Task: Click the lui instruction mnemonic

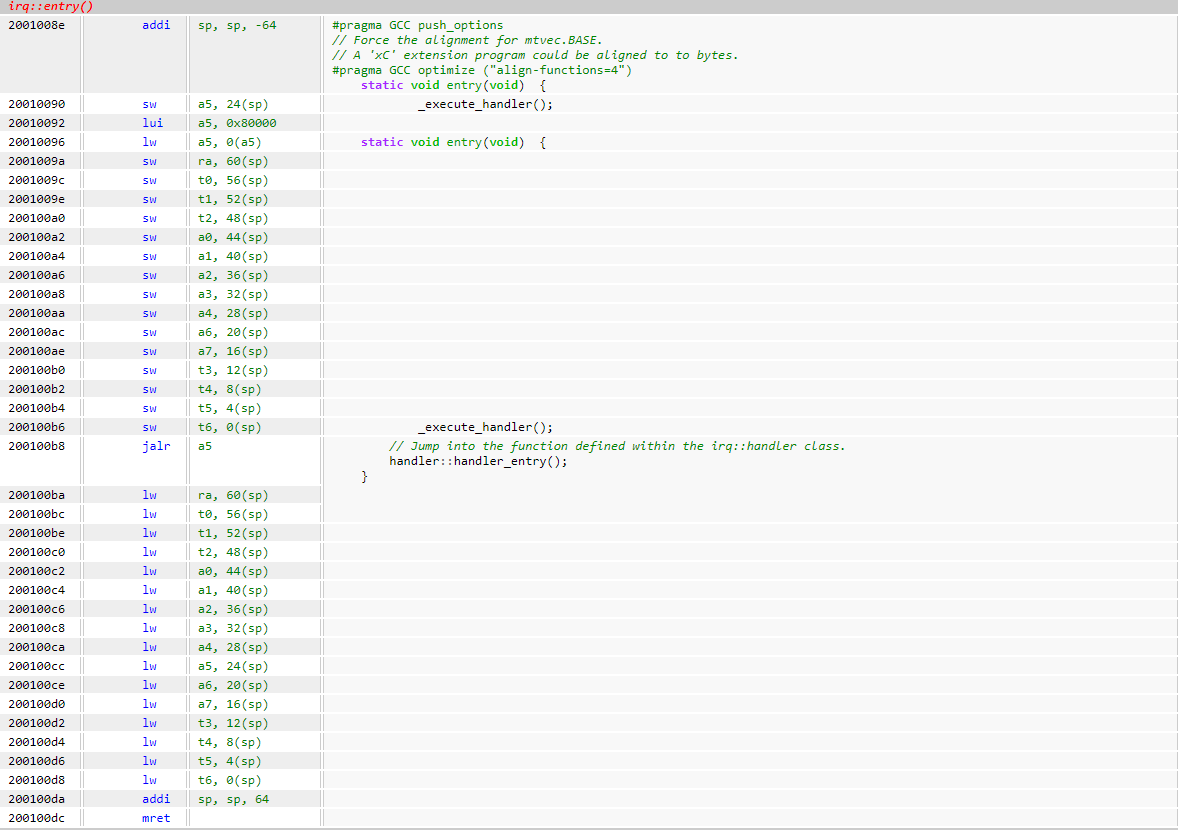Action: (x=152, y=123)
